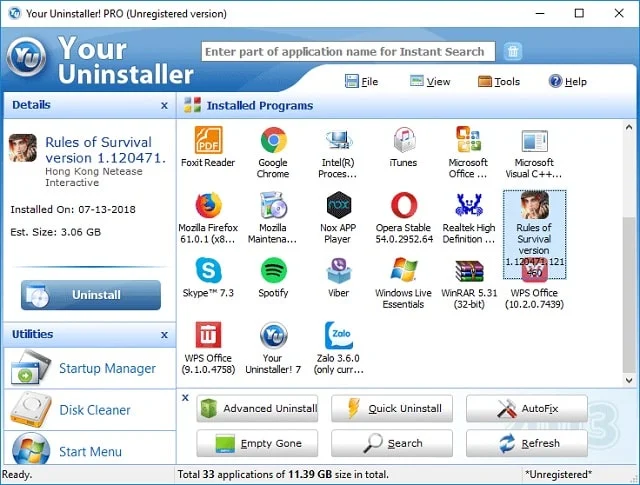
Task: Open the File menu
Action: (362, 81)
